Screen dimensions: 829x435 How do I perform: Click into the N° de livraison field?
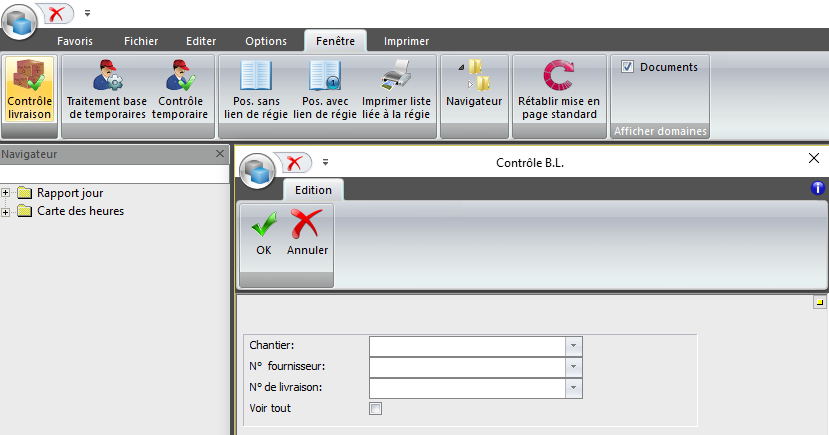467,388
